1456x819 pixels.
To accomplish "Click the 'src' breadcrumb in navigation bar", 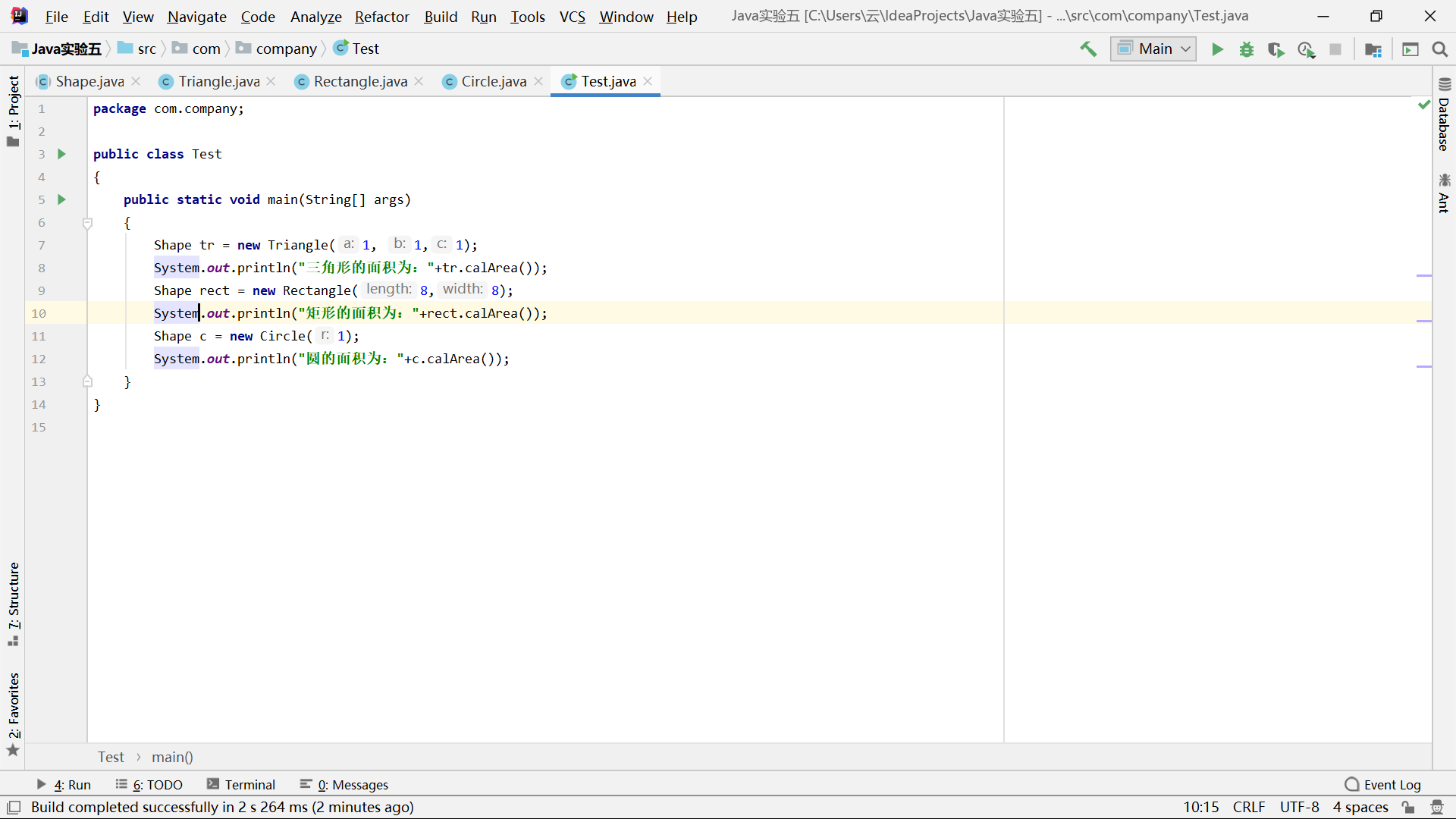I will [x=137, y=49].
